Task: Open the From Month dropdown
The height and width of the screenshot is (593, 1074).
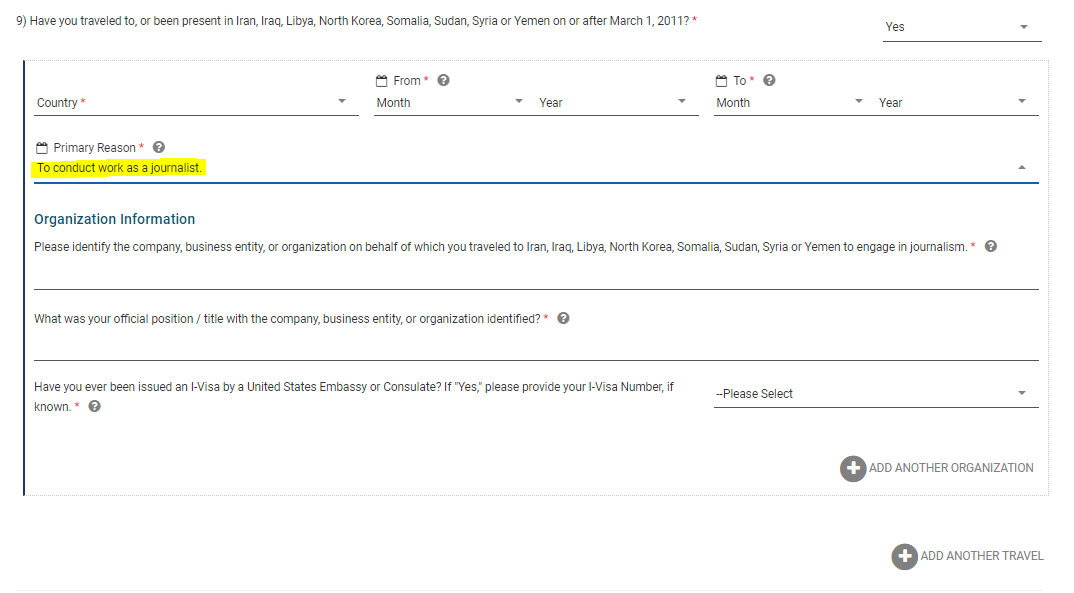Action: click(450, 102)
